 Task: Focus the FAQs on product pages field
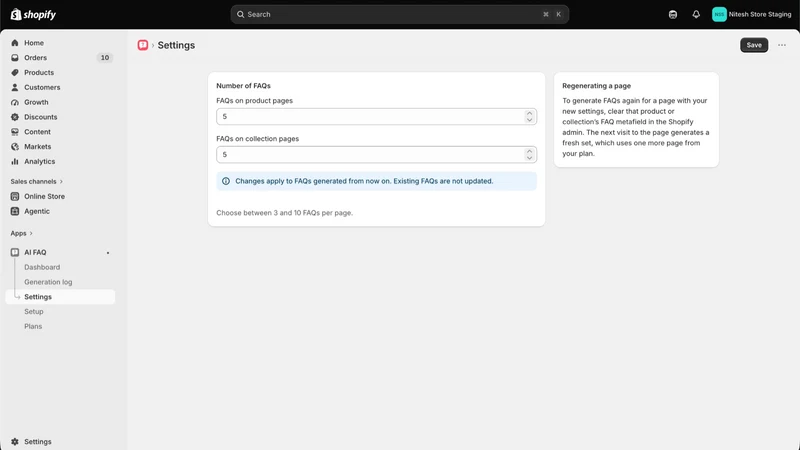click(377, 116)
